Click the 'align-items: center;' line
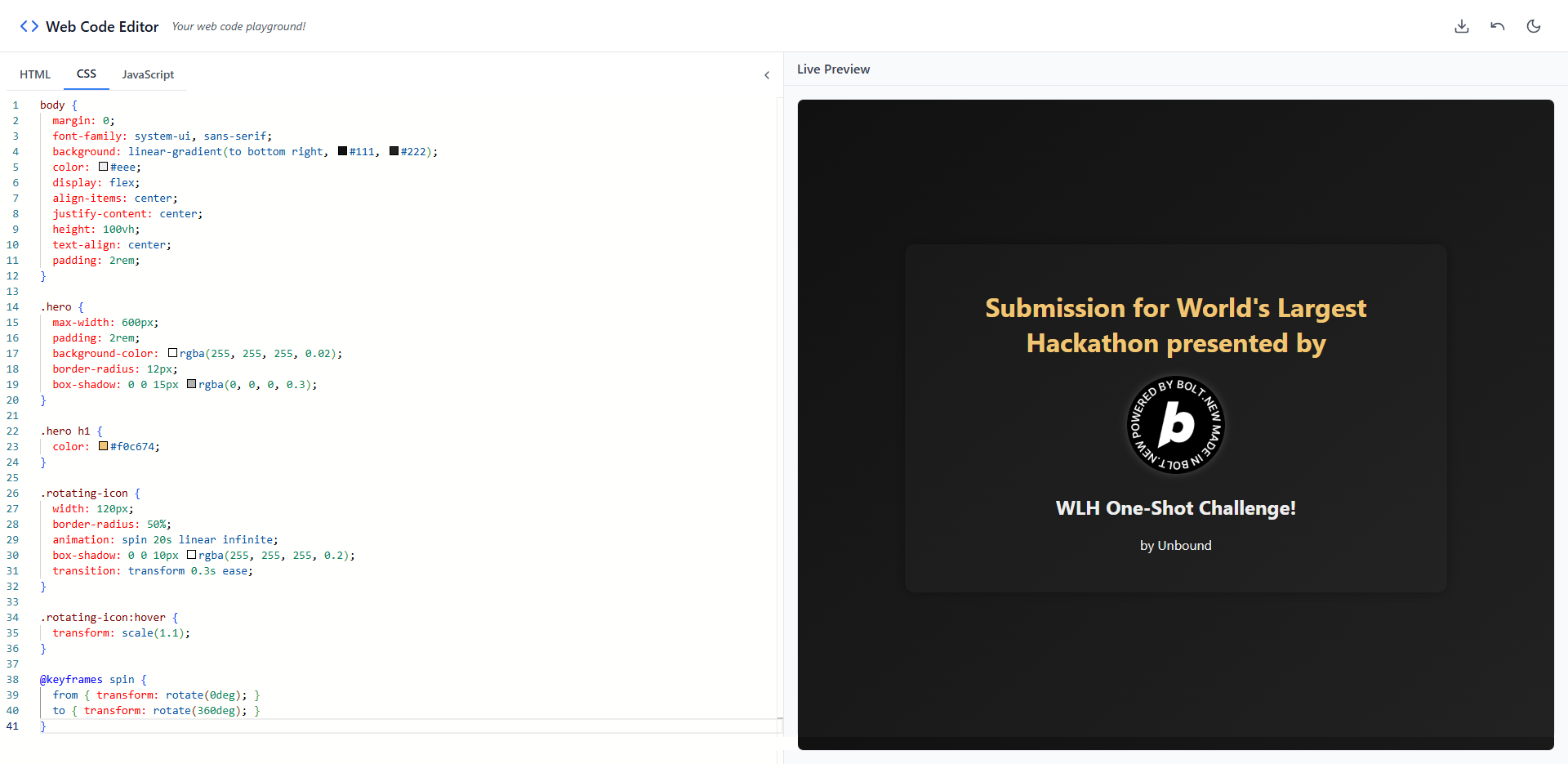 point(115,198)
